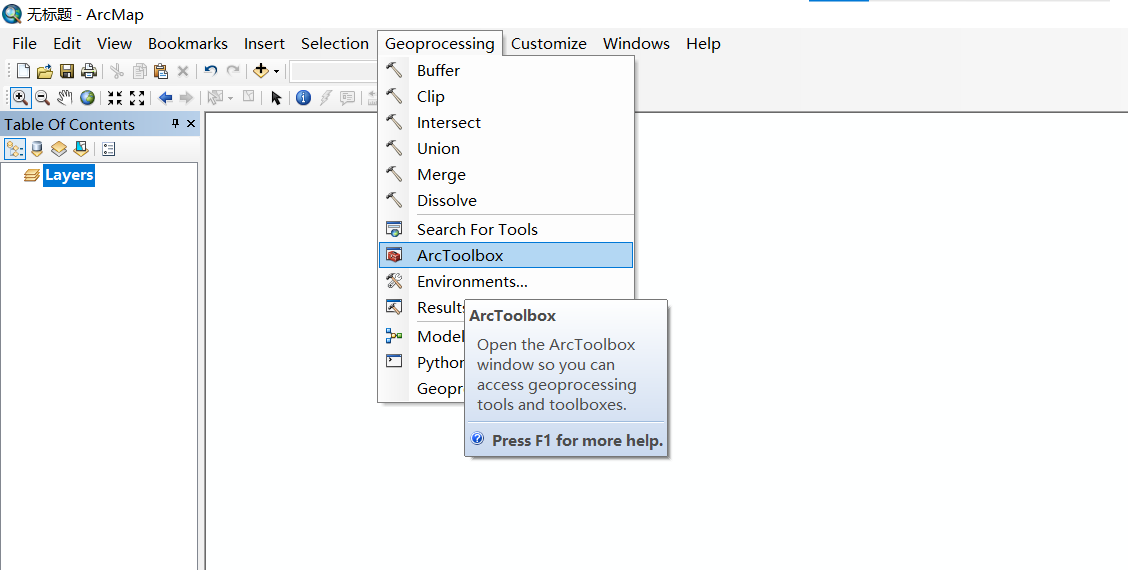Choose Buffer from Geoprocessing menu

506,71
